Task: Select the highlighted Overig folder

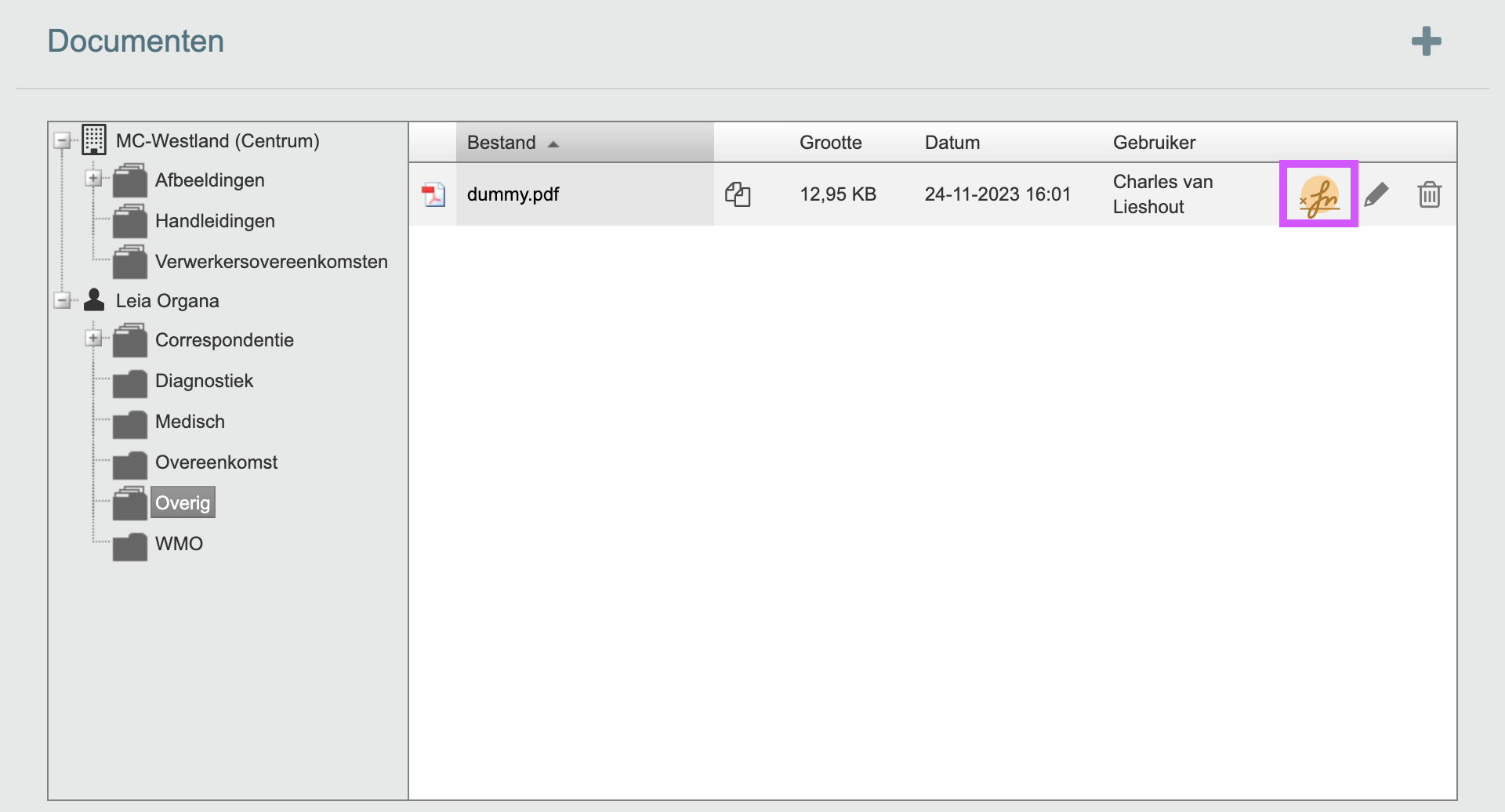Action: pyautogui.click(x=183, y=502)
